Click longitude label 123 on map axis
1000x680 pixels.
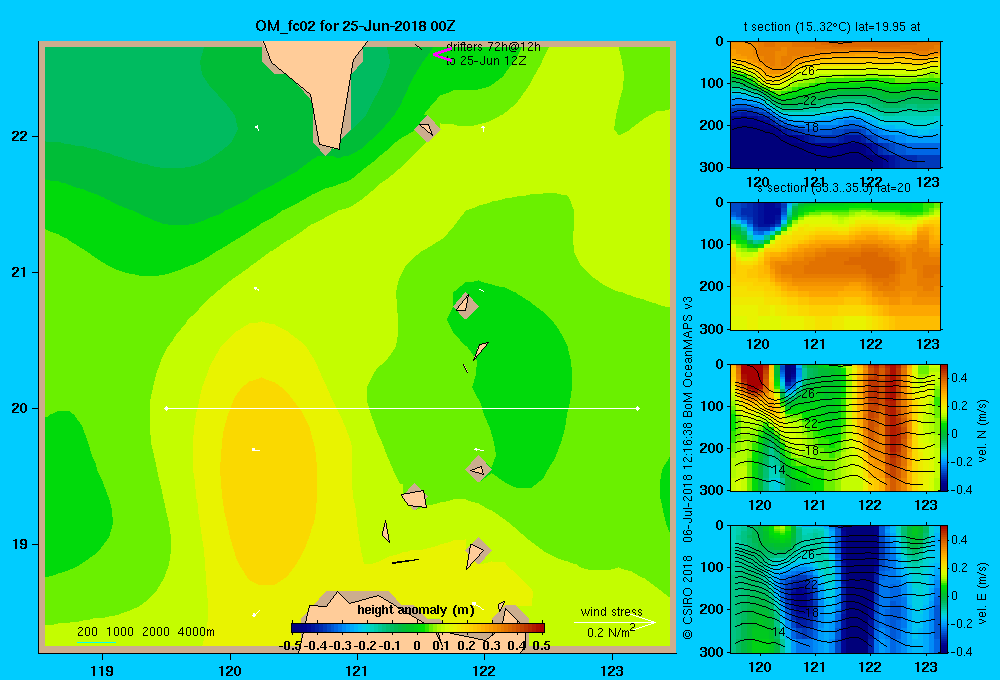click(612, 670)
